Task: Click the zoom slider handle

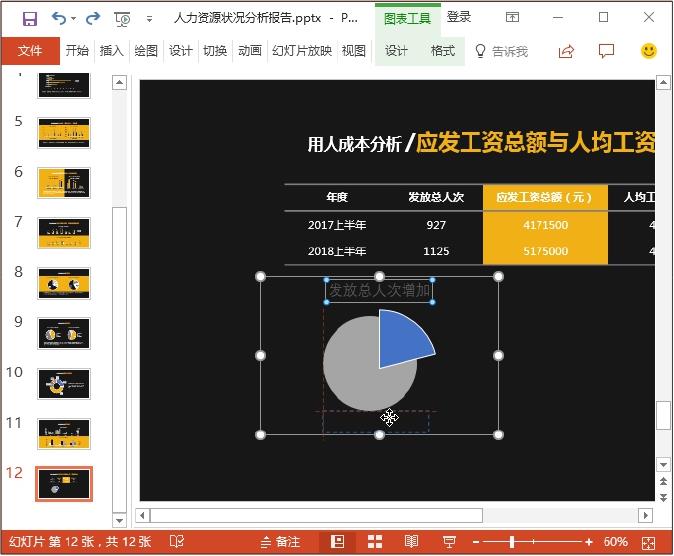Action: point(512,541)
